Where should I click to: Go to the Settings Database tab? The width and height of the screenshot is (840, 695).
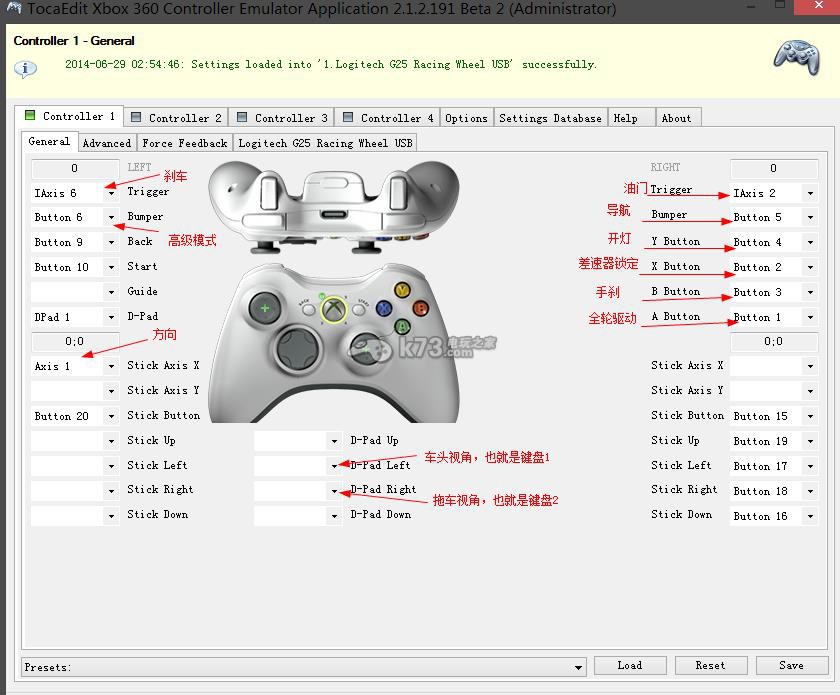click(x=550, y=118)
